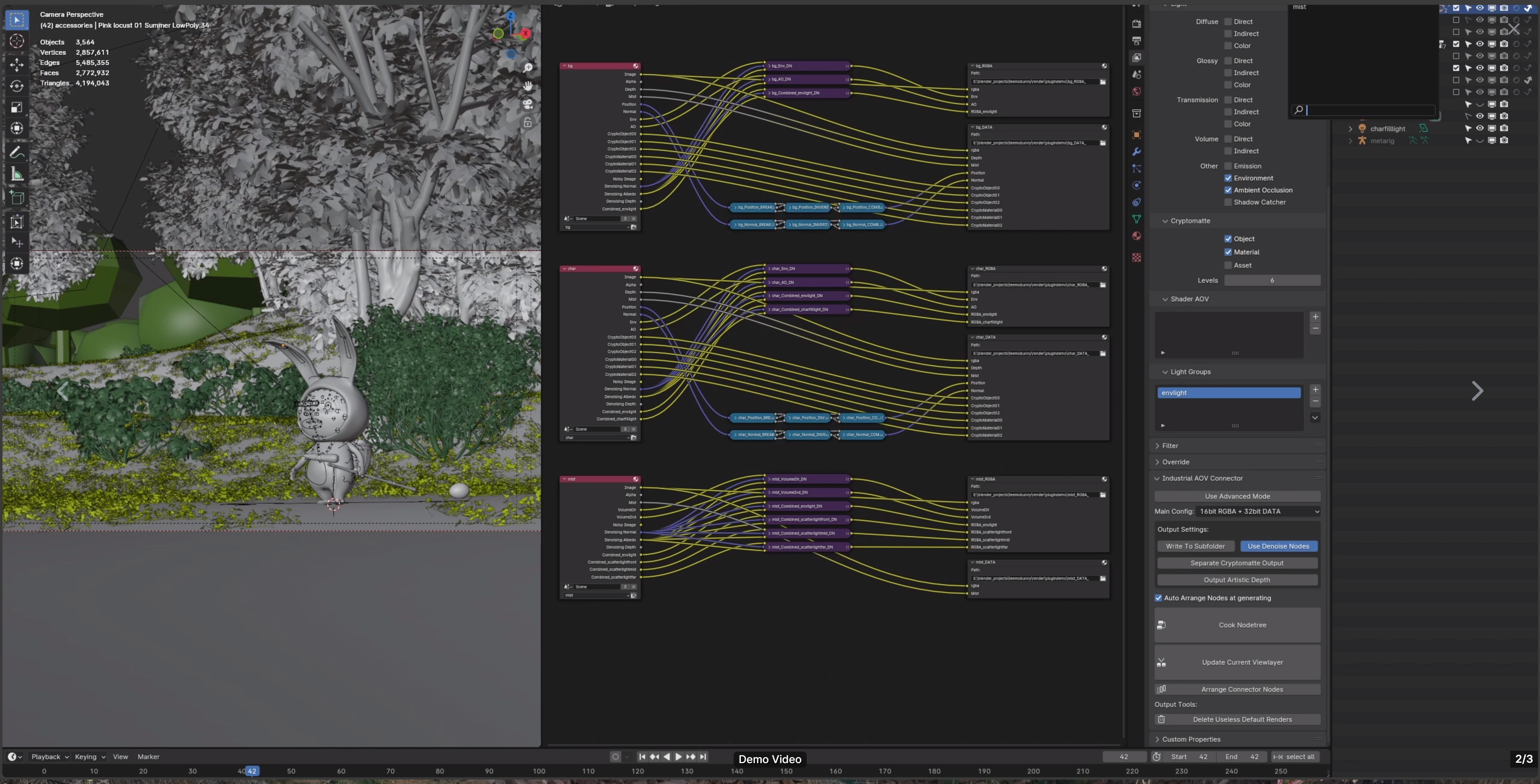This screenshot has height=784, width=1540.
Task: Select the Rotate tool
Action: tap(17, 86)
